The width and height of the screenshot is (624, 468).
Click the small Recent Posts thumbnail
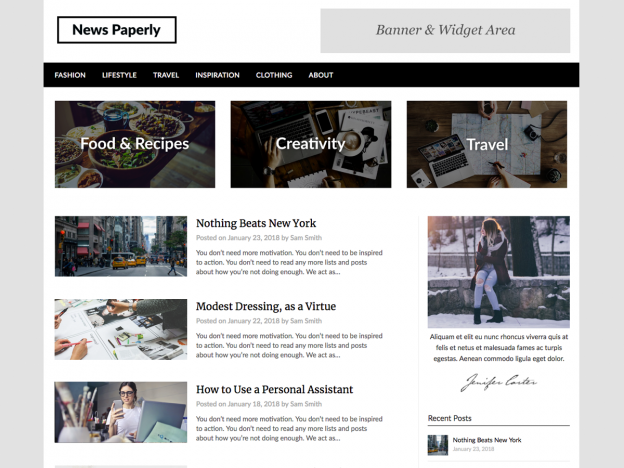(438, 445)
